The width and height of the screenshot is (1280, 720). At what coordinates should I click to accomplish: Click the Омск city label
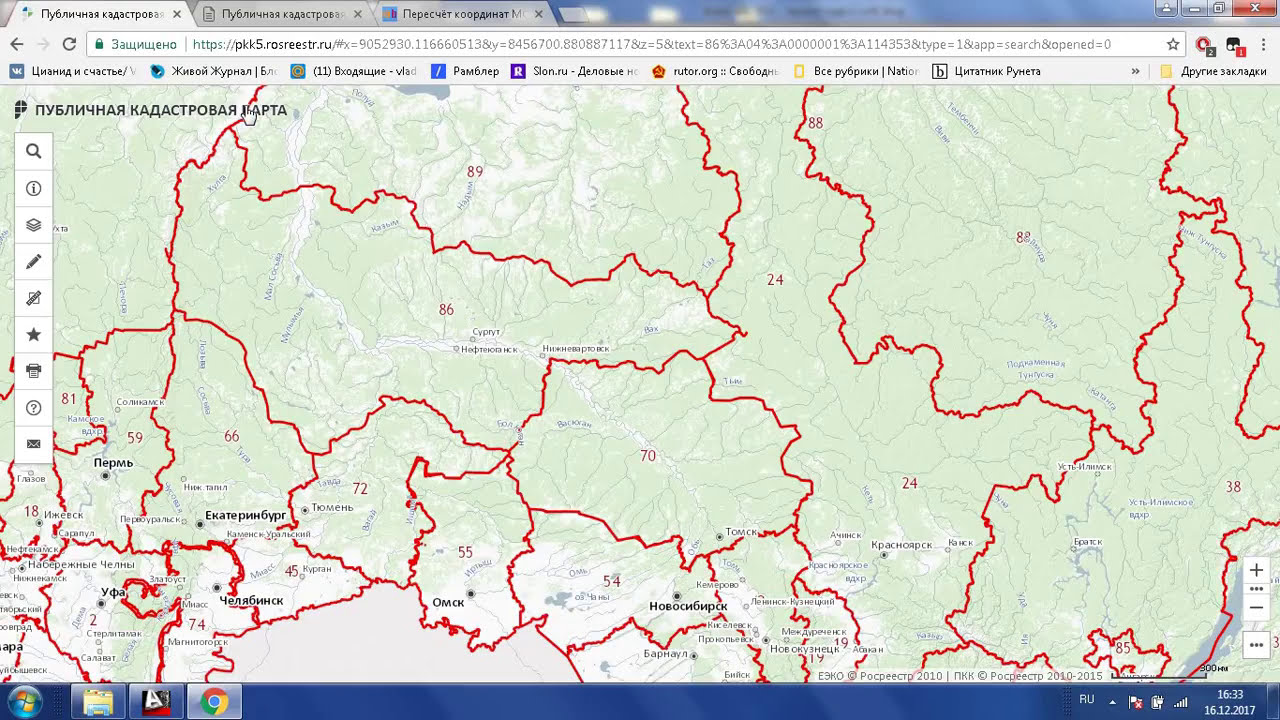click(x=448, y=602)
